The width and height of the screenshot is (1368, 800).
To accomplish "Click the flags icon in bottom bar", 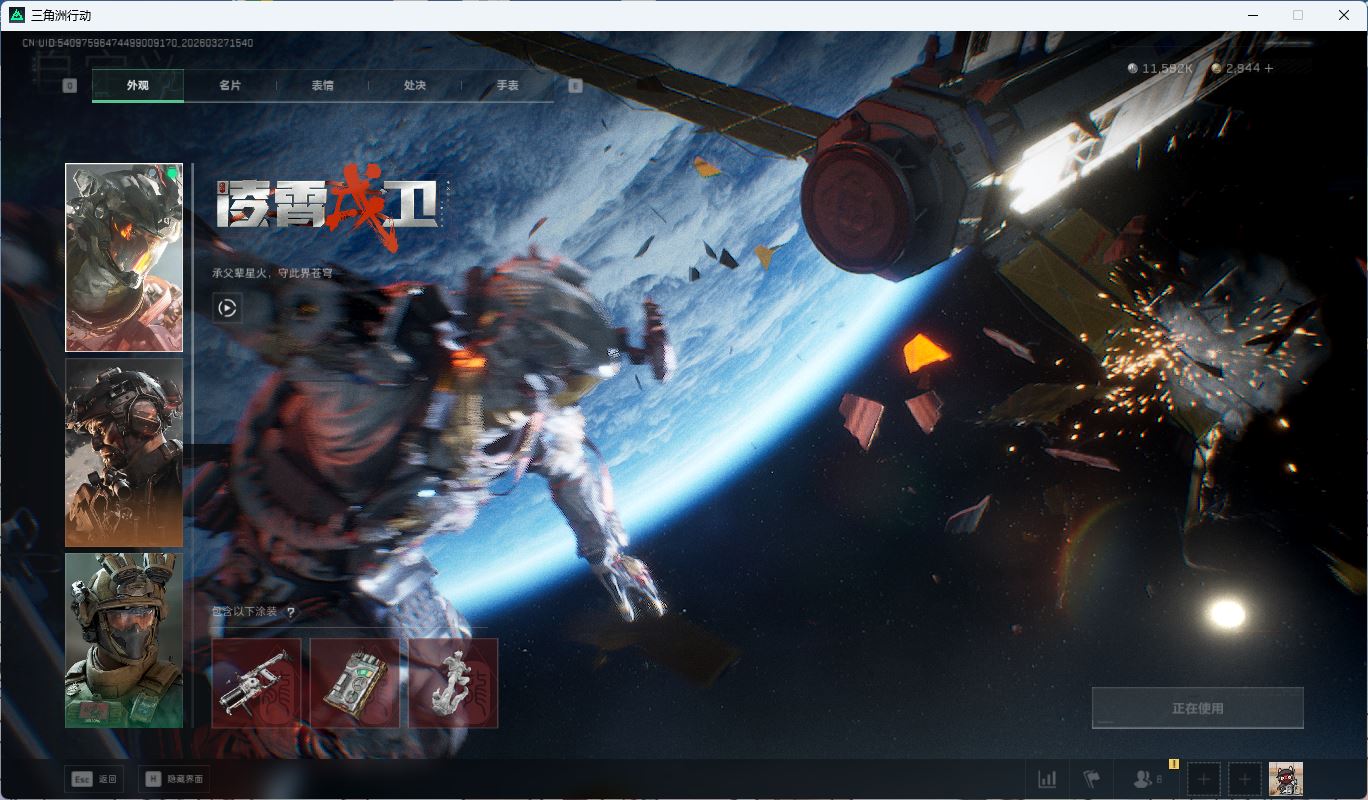I will [x=1091, y=779].
